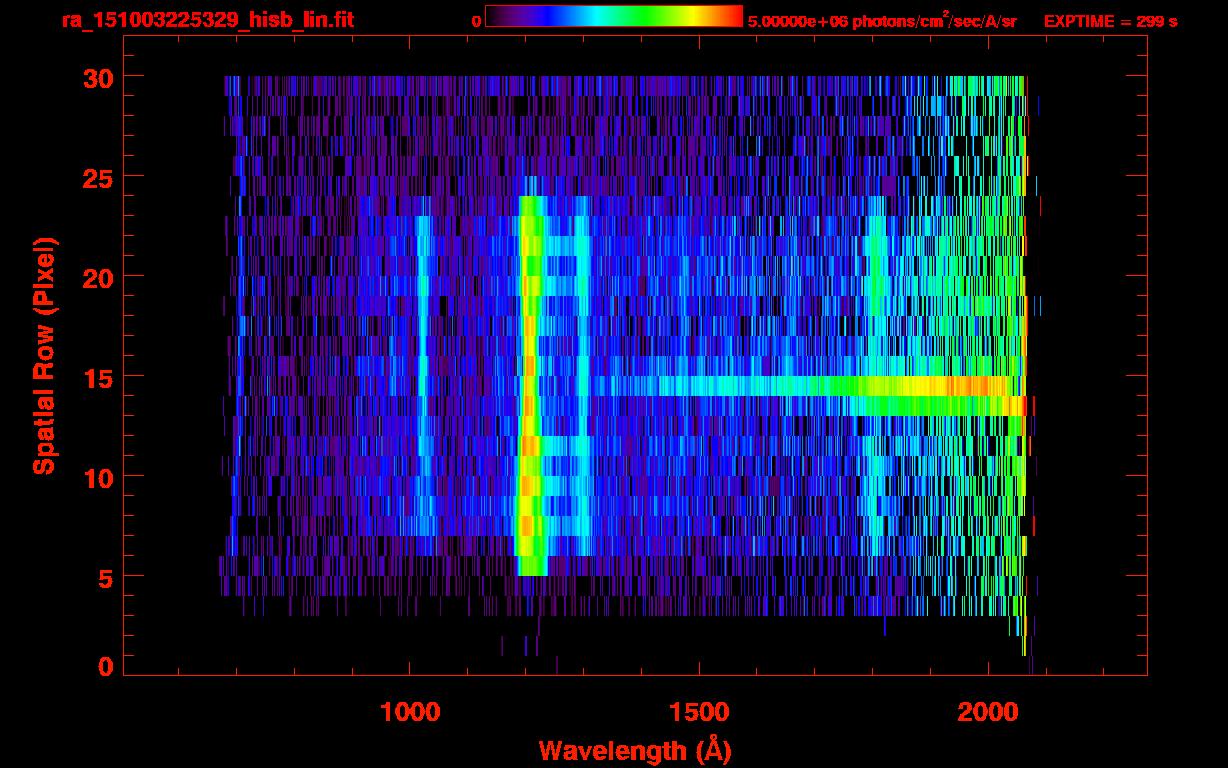Click the 30 spatial row tick label
Image resolution: width=1228 pixels, height=768 pixels.
[x=97, y=77]
